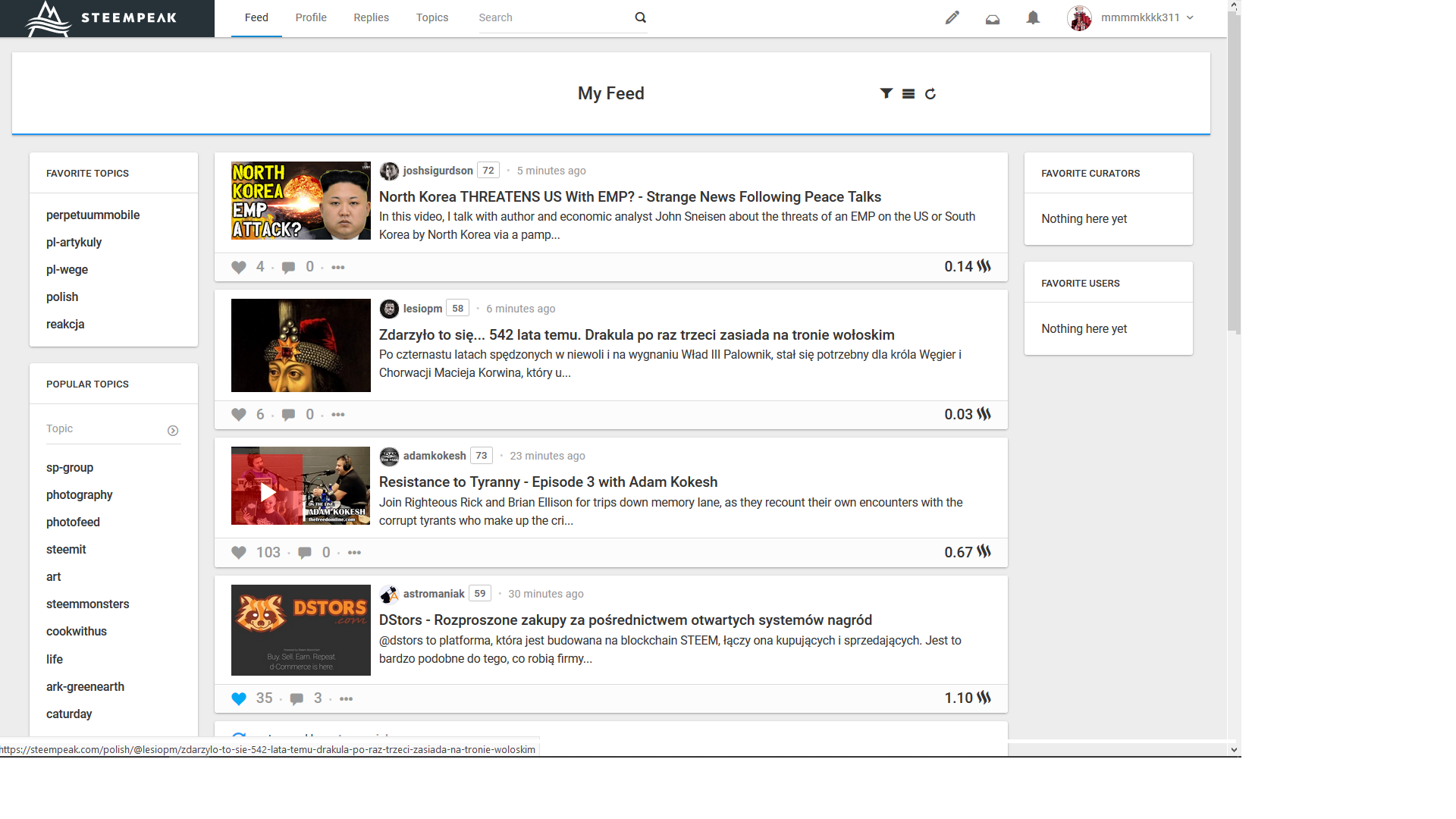This screenshot has width=1456, height=819.
Task: Open popular topic sp-group
Action: [70, 467]
